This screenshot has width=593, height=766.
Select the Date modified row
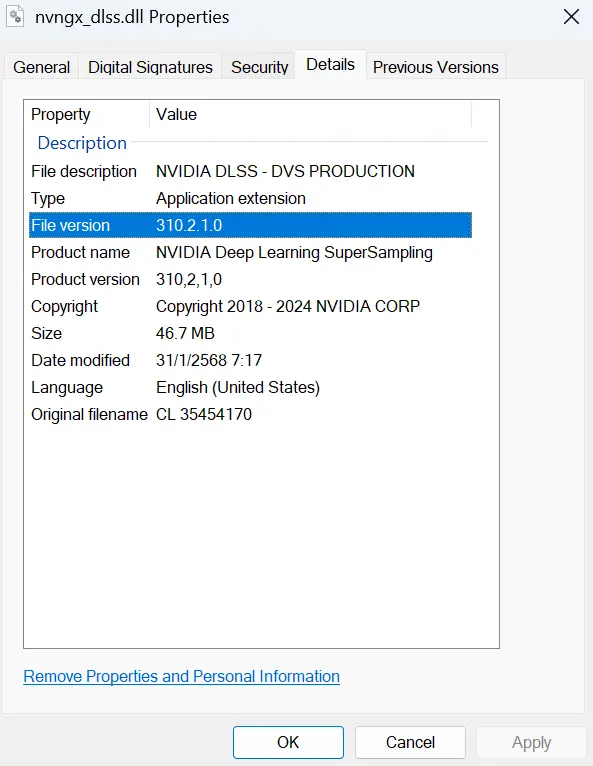coord(250,361)
